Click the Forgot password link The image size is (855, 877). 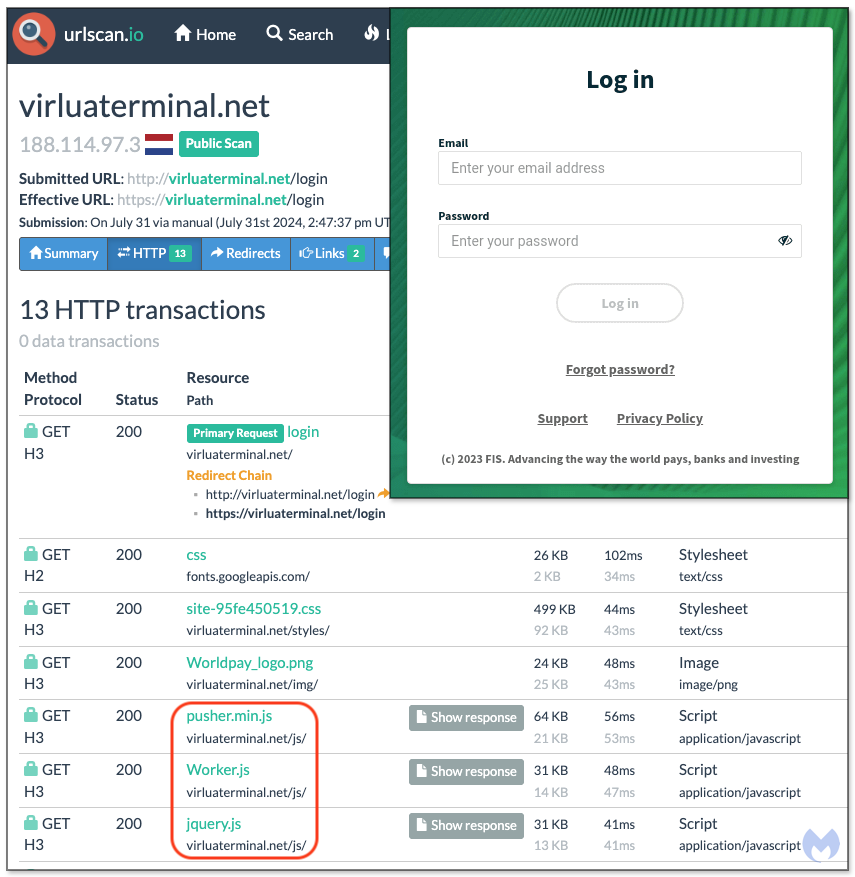point(620,370)
